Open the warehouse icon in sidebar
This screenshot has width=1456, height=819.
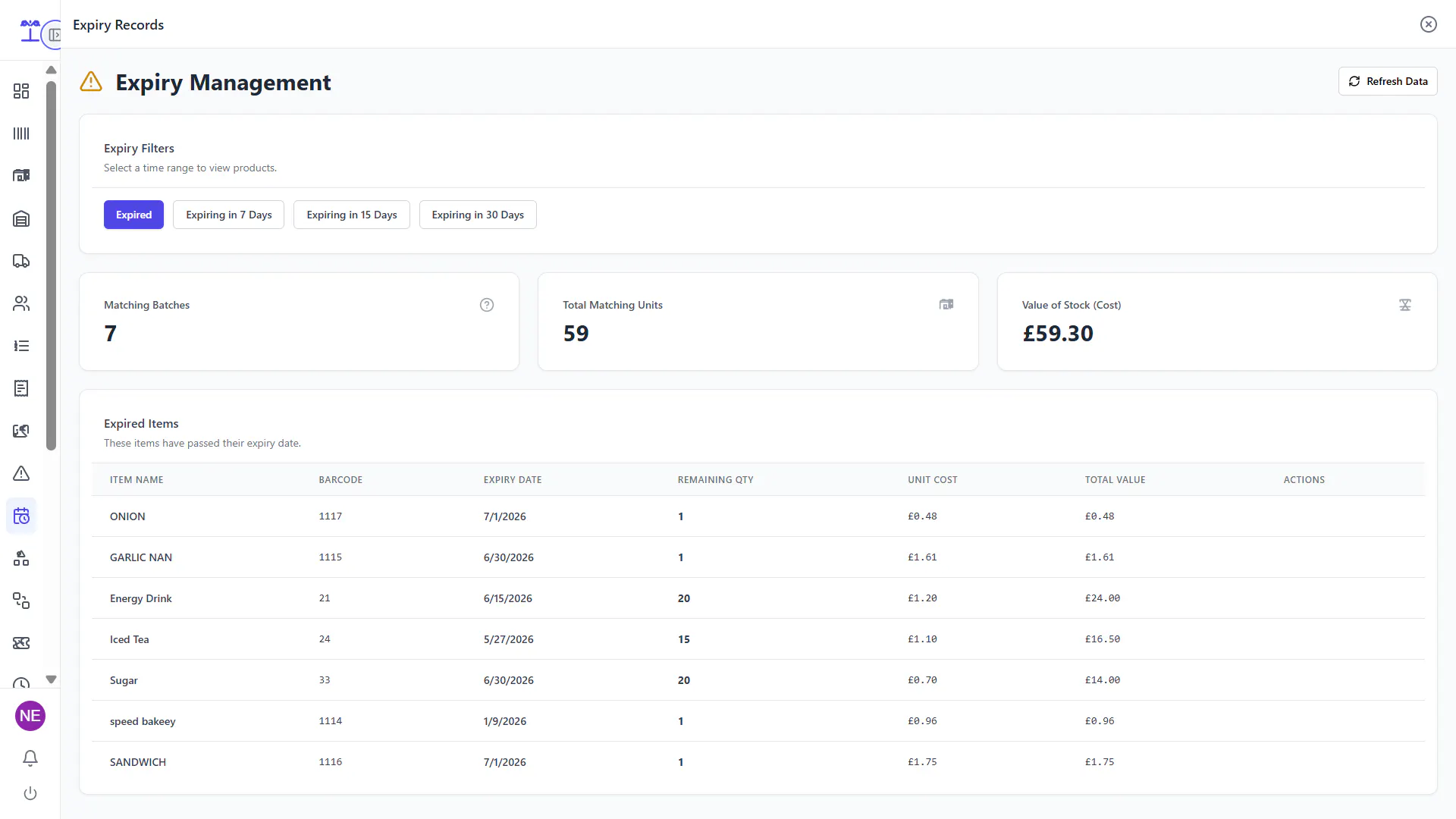[21, 218]
